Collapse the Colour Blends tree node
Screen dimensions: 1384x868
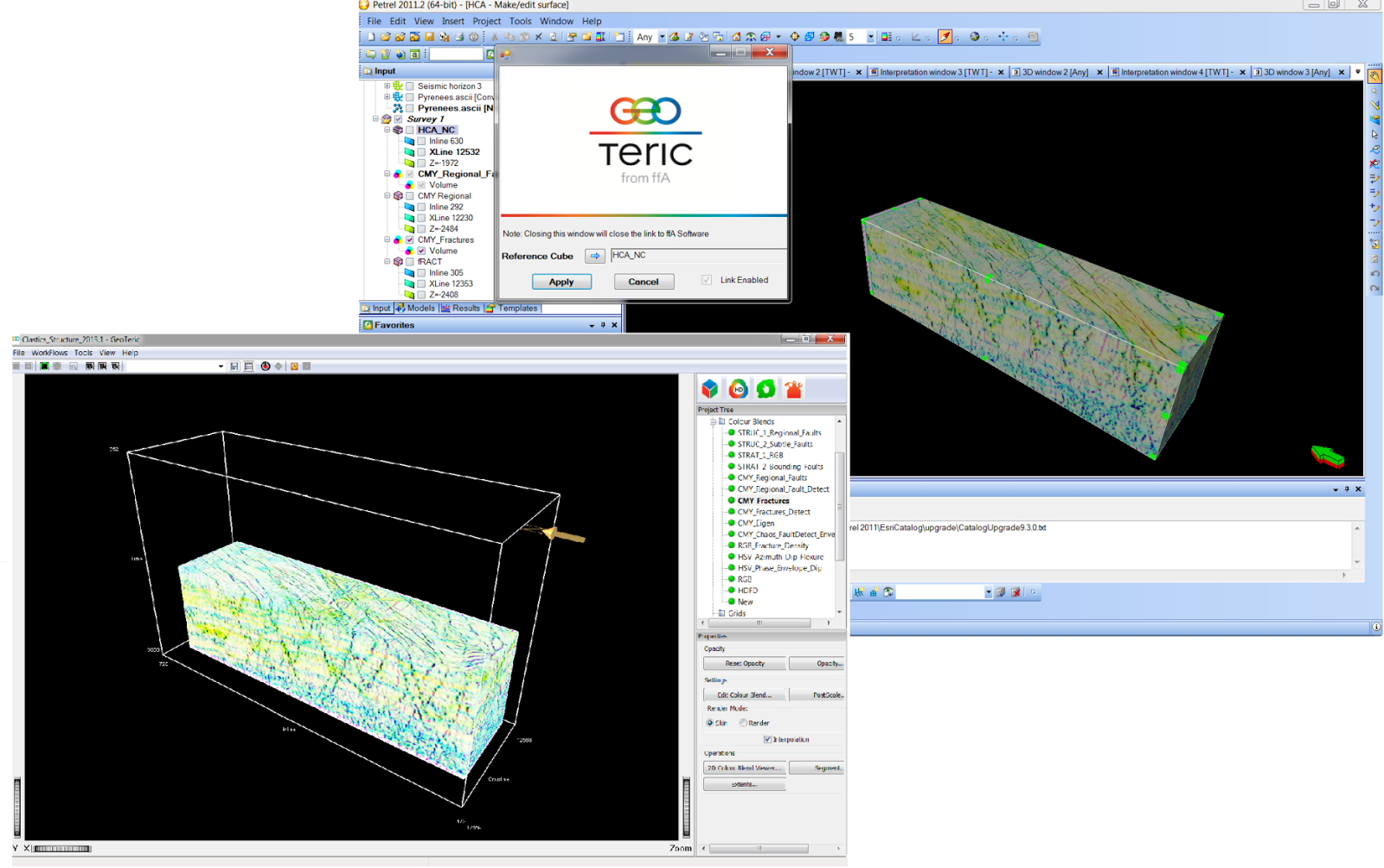(x=713, y=422)
